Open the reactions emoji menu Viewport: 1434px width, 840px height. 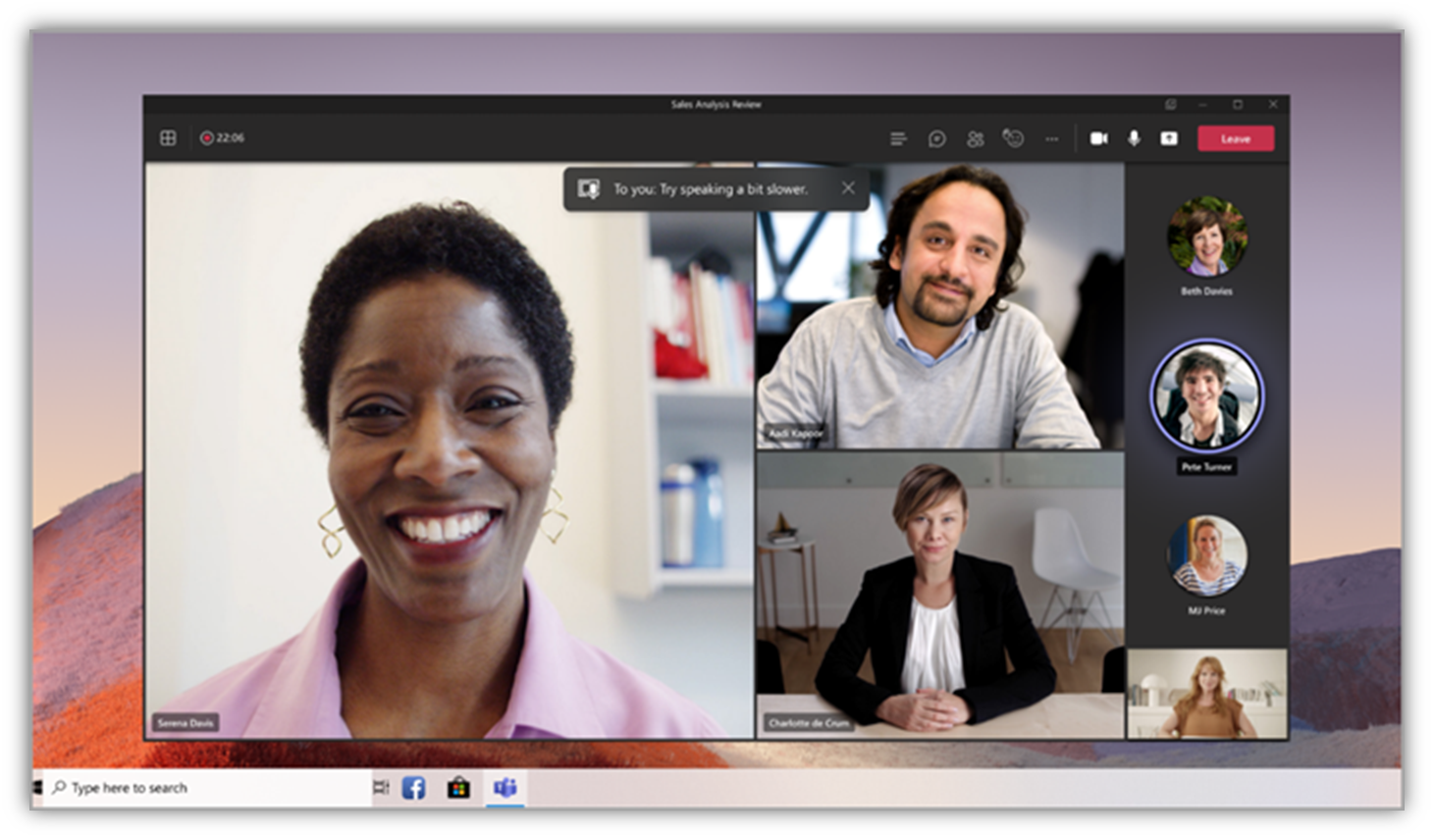tap(1013, 138)
